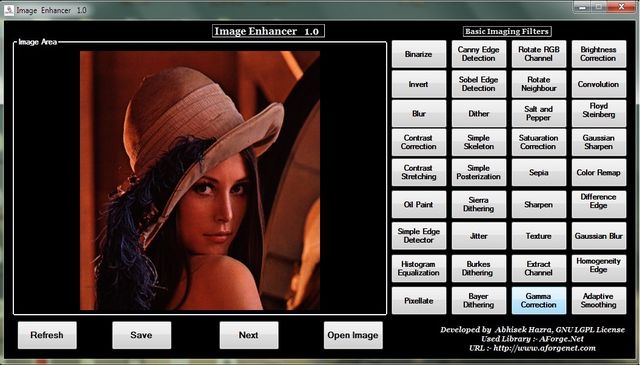
Task: Open Brightness Correction filter
Action: pos(599,54)
